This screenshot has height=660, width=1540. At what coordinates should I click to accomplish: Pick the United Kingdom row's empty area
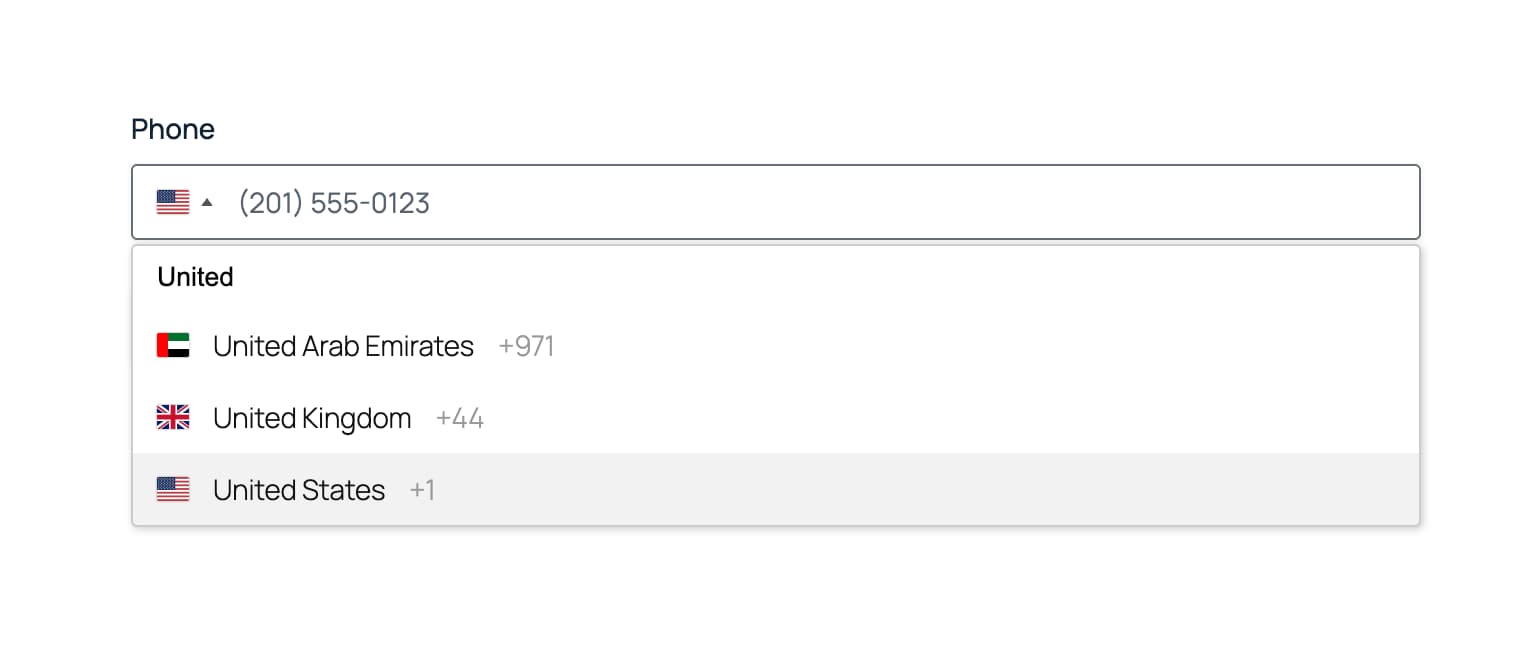tap(950, 418)
